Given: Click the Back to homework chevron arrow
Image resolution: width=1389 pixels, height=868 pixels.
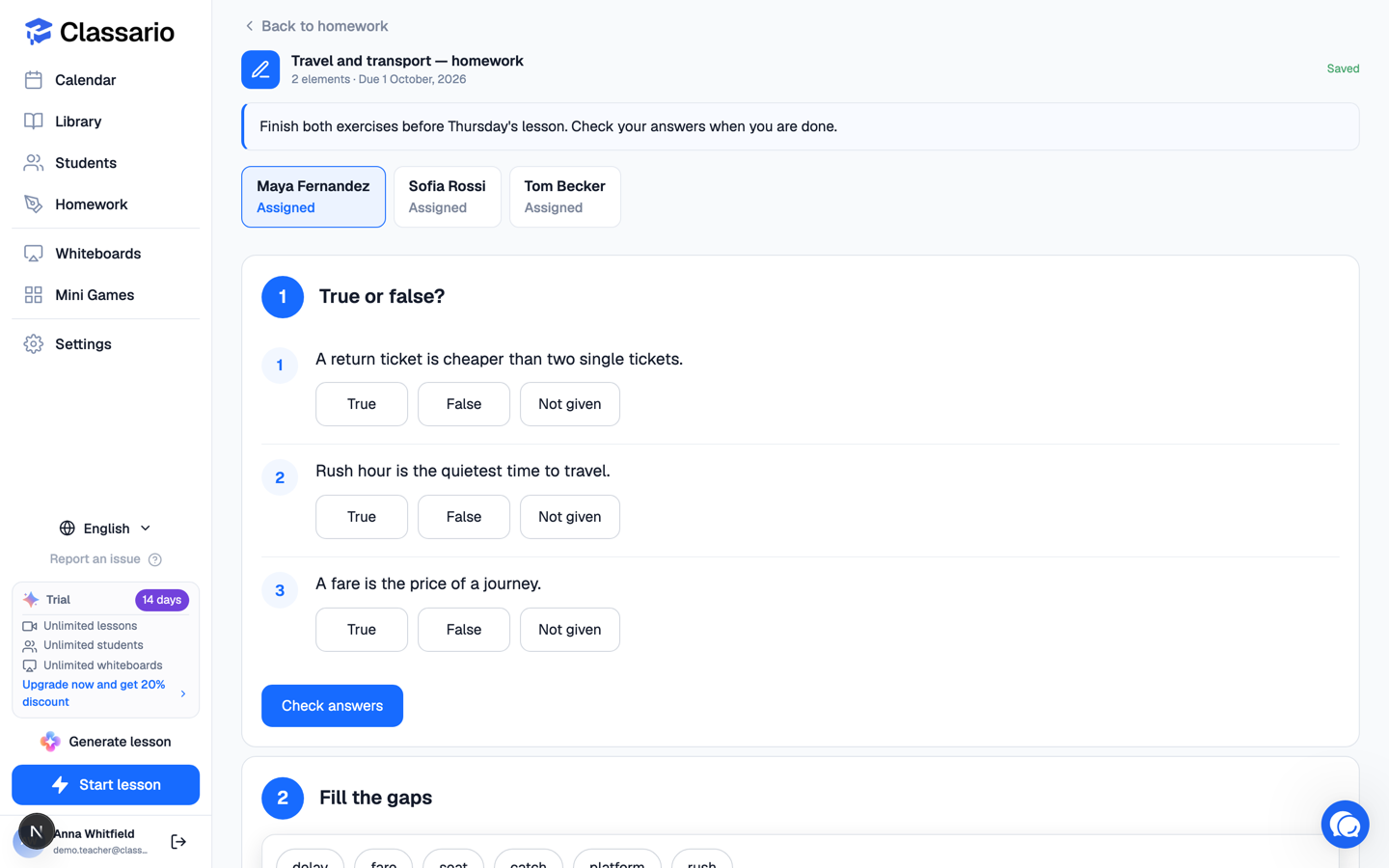Looking at the screenshot, I should coord(250,26).
